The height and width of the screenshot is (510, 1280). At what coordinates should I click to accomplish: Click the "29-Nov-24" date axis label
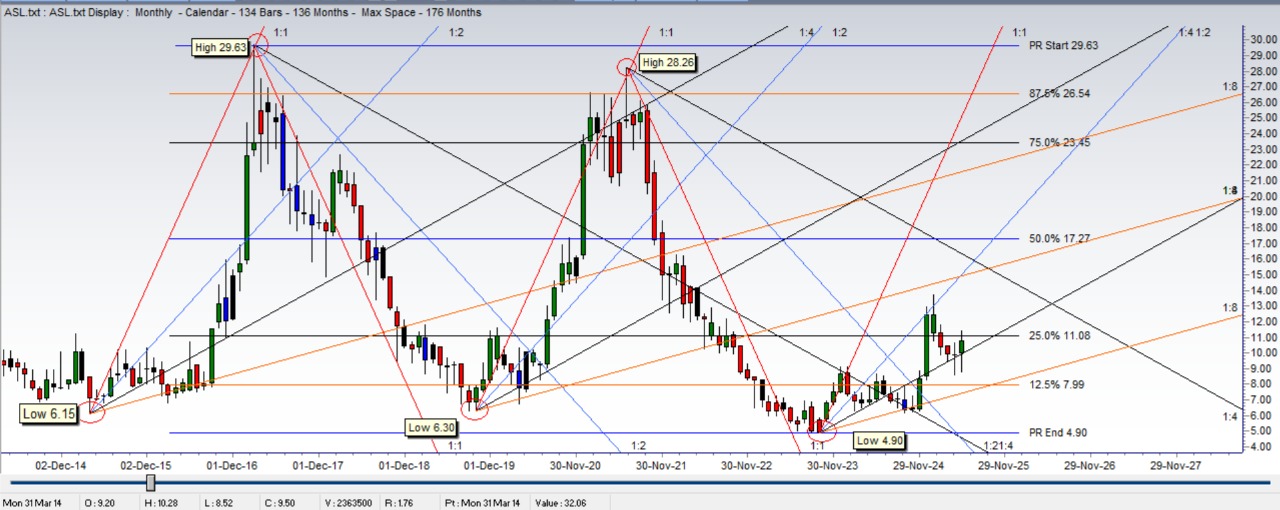click(917, 465)
